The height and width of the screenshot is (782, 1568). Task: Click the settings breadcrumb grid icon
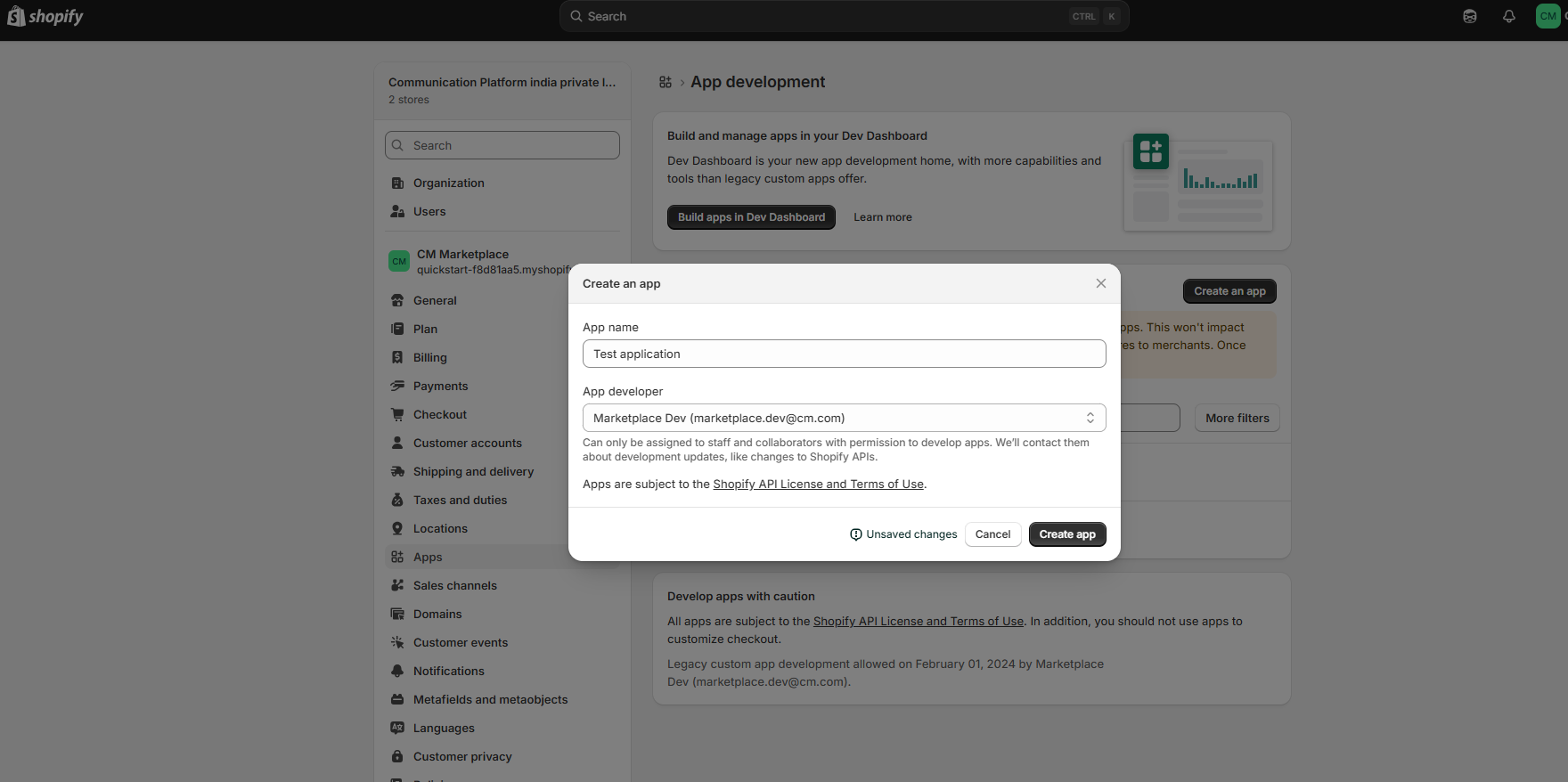click(666, 82)
